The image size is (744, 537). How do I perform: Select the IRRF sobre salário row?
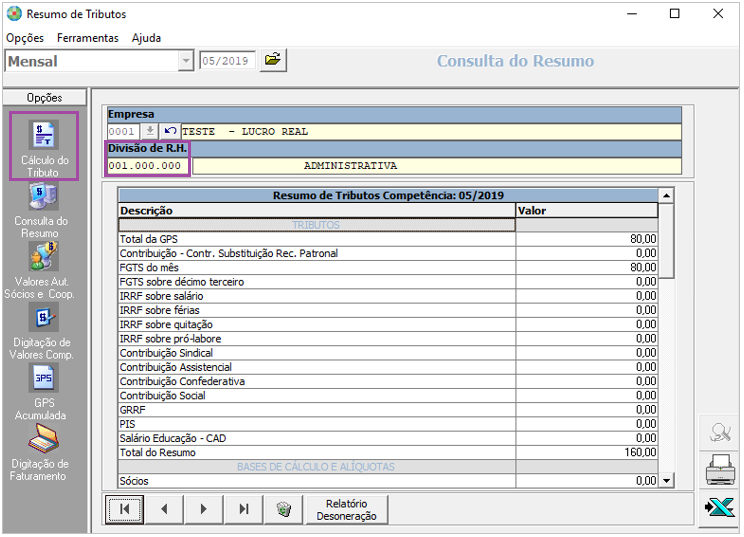[x=388, y=296]
